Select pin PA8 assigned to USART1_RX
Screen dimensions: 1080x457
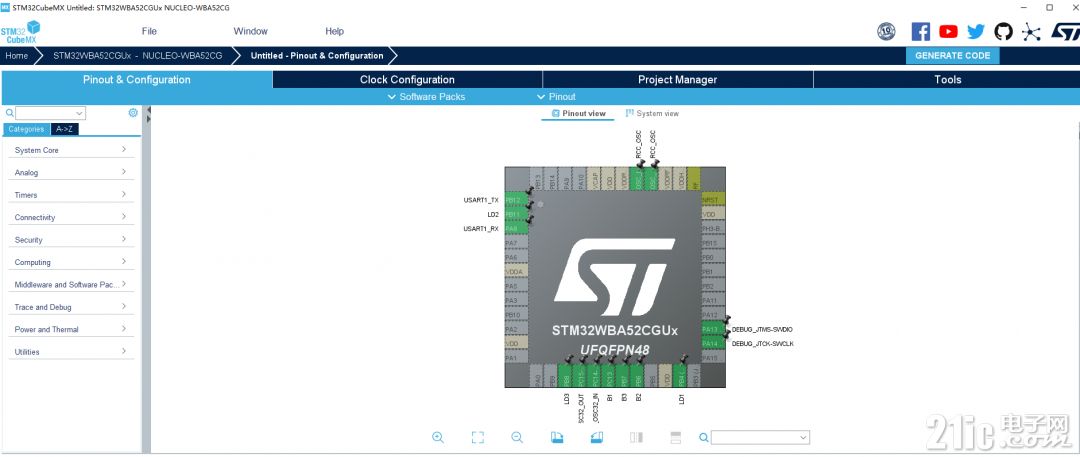516,229
